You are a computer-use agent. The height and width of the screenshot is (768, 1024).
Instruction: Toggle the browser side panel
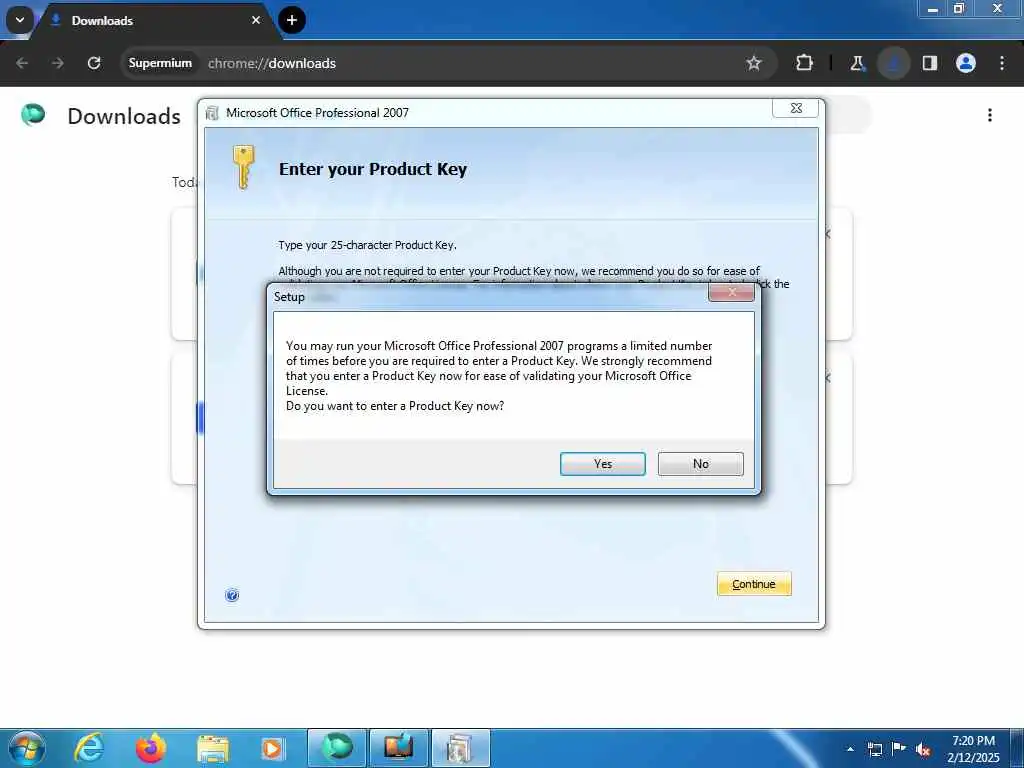point(930,63)
